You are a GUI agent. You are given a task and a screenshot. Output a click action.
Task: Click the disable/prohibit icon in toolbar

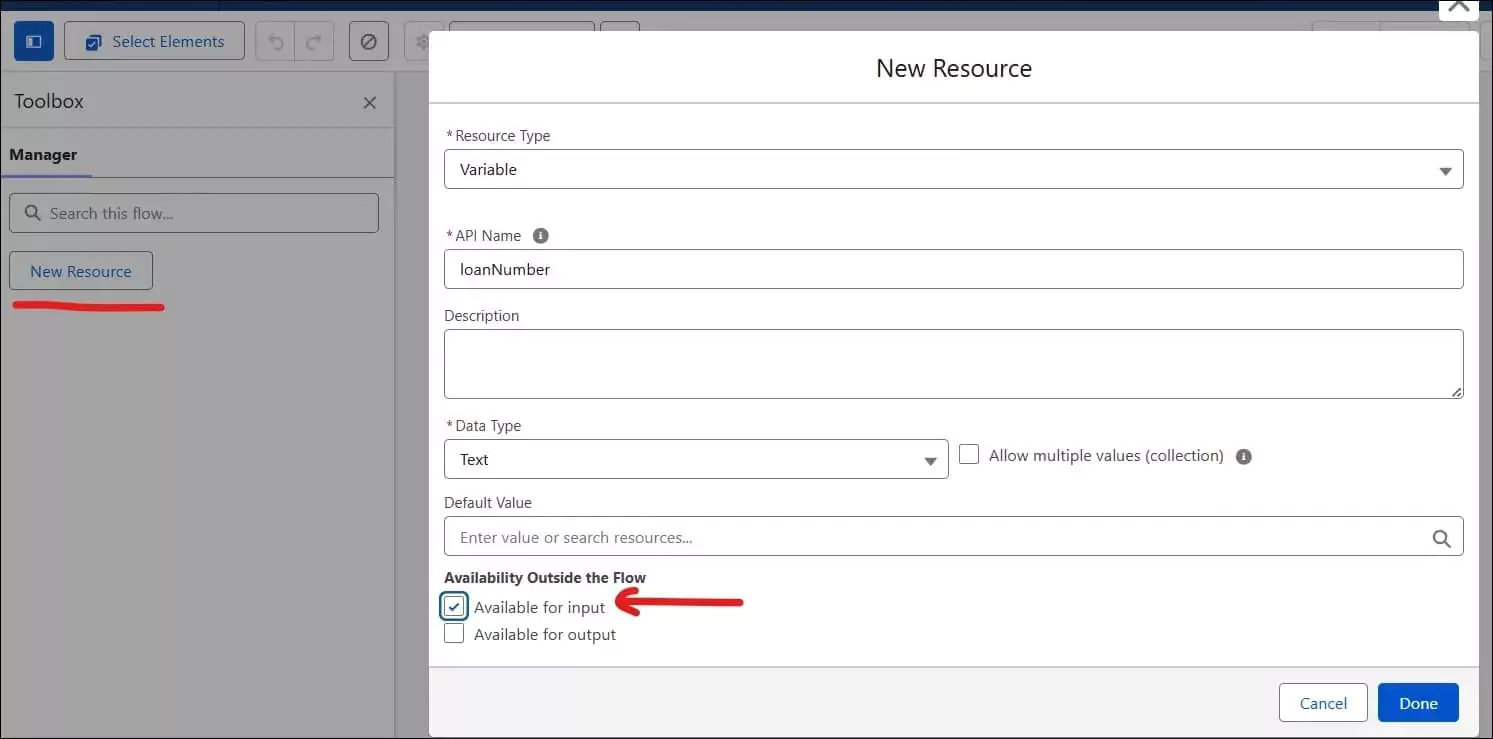pos(368,41)
